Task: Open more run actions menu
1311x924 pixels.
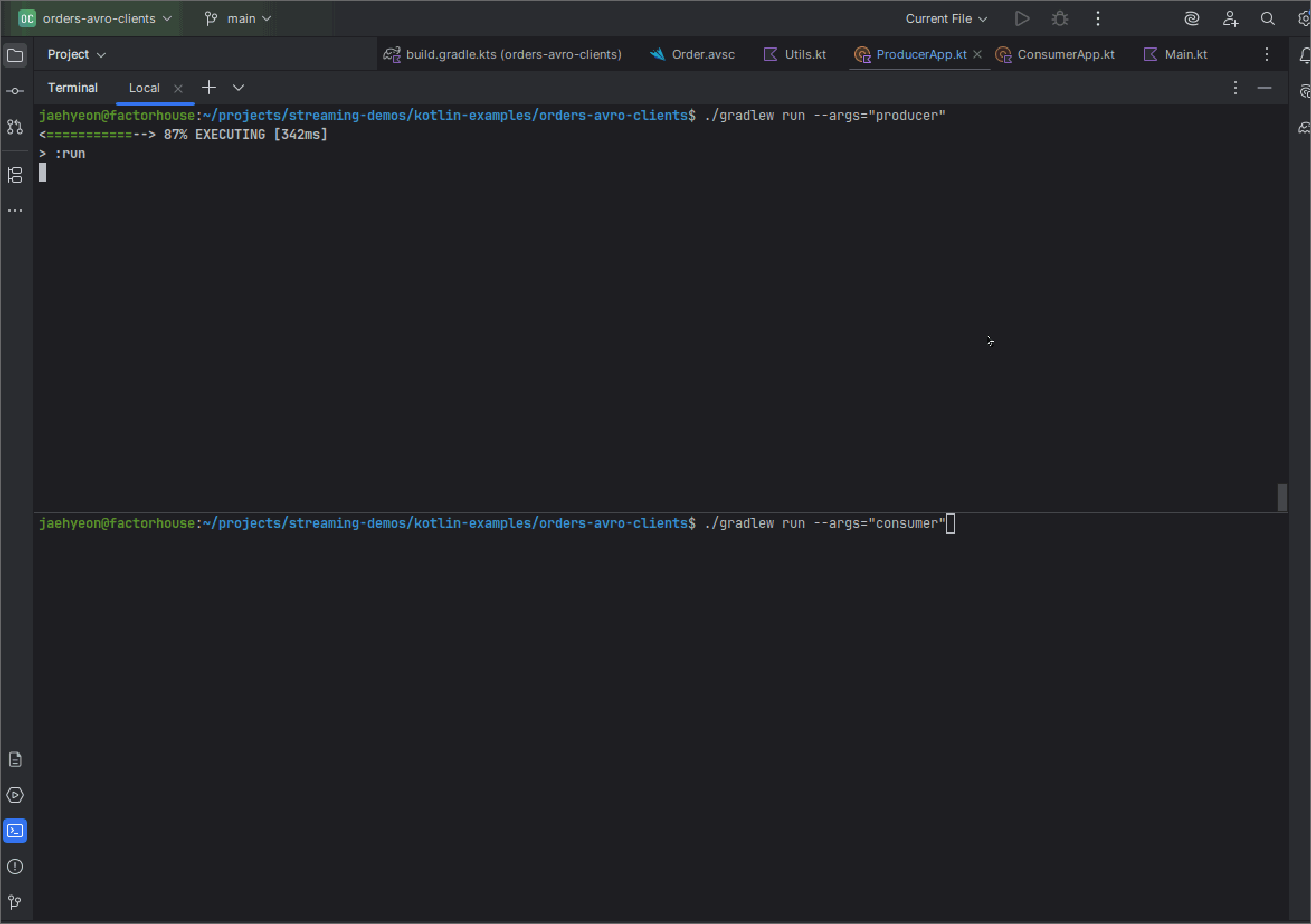Action: 1098,19
